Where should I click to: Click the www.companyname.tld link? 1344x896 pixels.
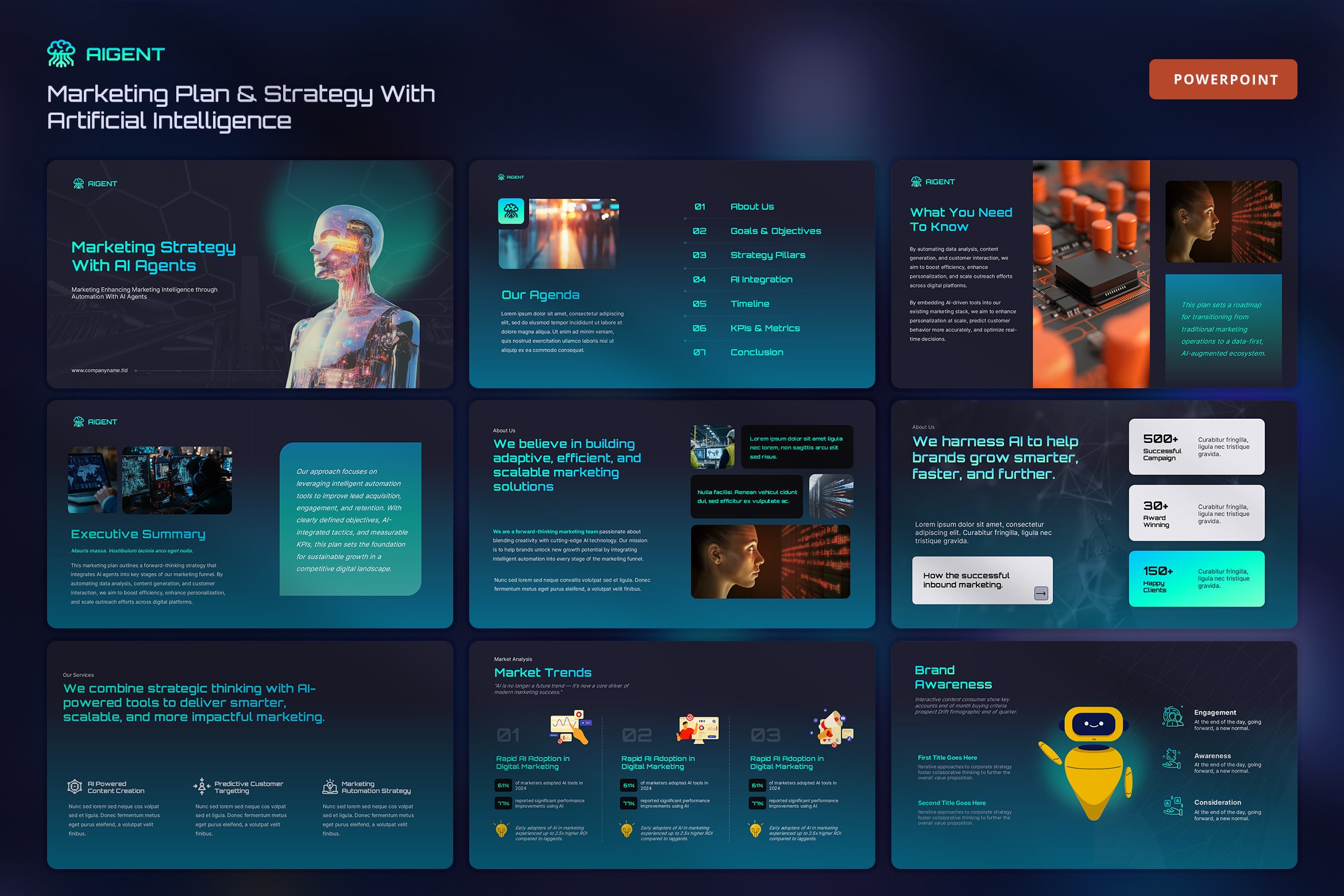pos(99,370)
